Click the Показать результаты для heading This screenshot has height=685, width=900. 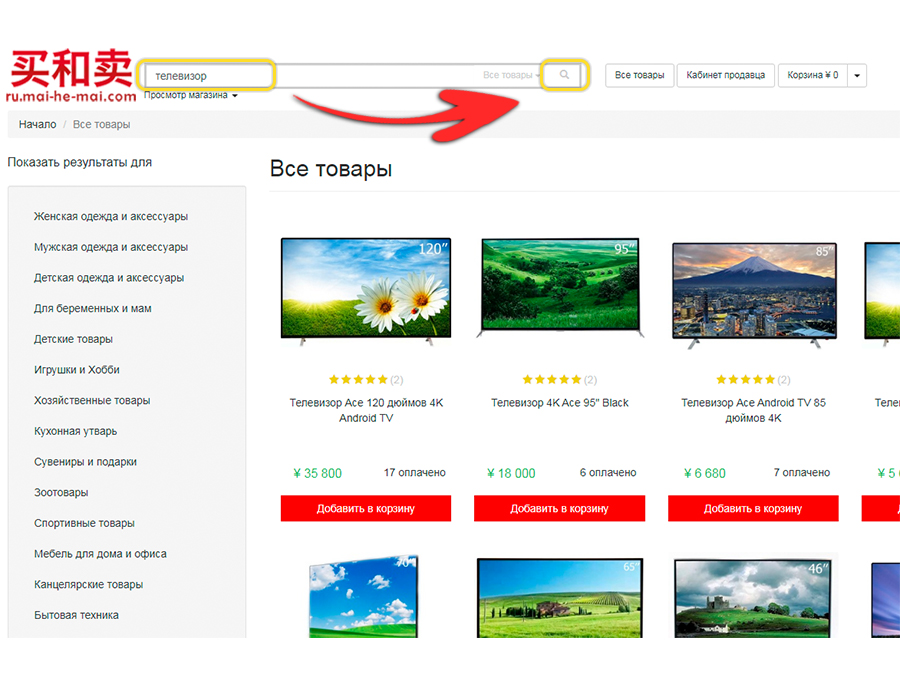pos(80,162)
